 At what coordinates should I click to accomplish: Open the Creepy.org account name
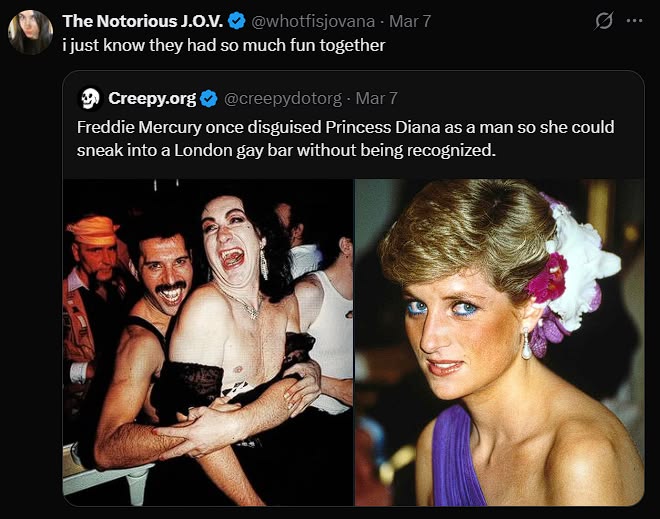pos(153,98)
